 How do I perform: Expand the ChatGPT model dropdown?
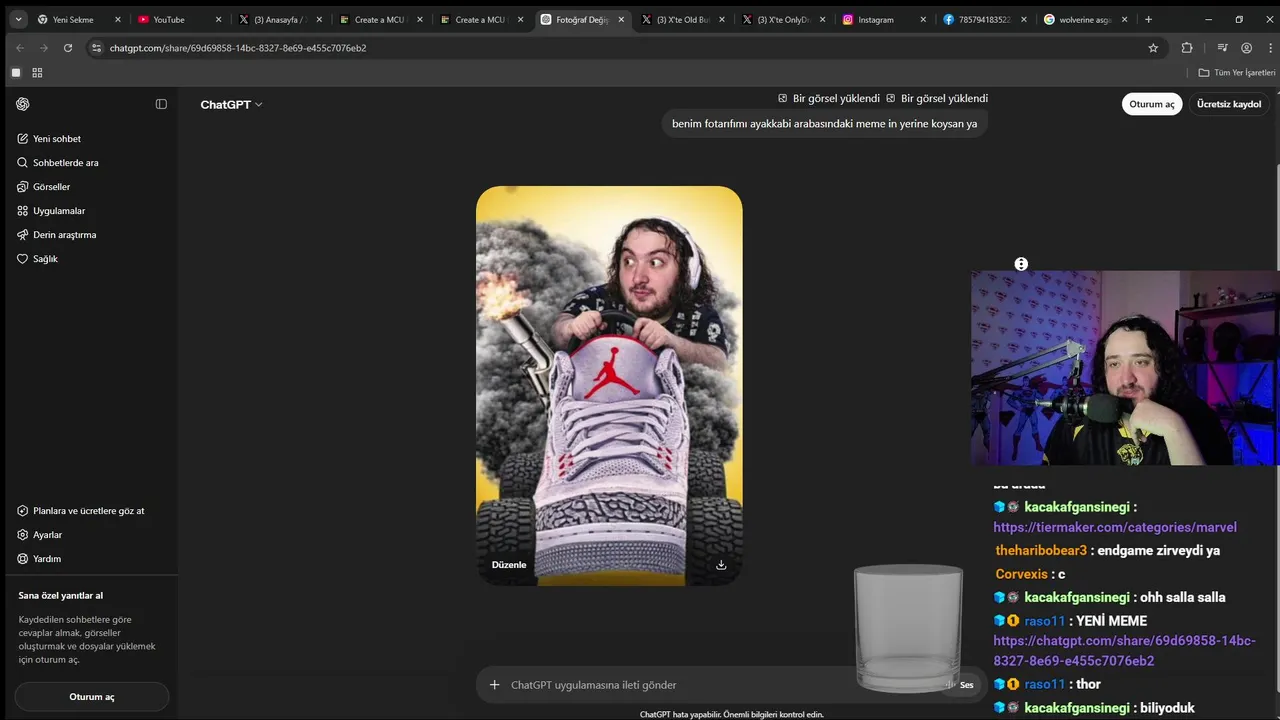click(x=231, y=104)
